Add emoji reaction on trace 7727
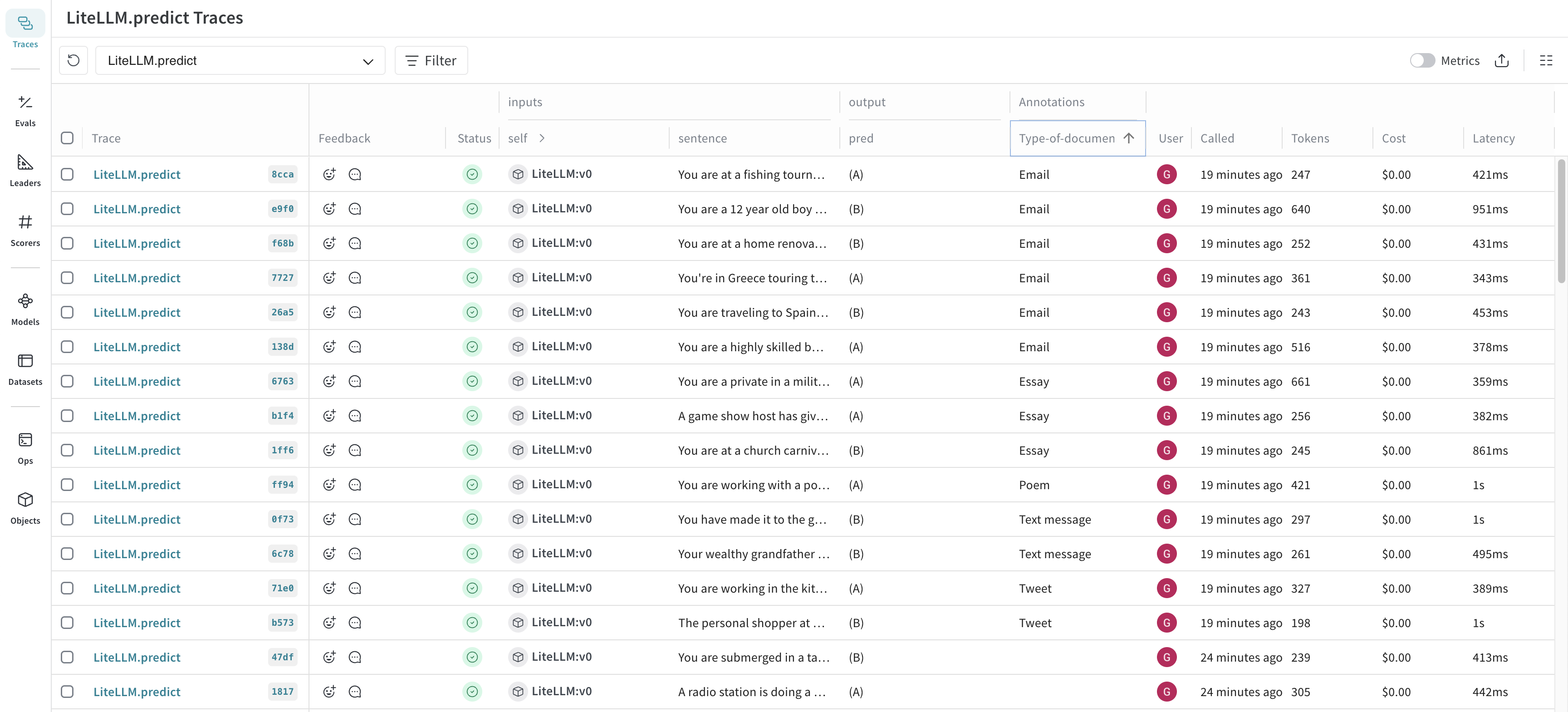 (329, 278)
